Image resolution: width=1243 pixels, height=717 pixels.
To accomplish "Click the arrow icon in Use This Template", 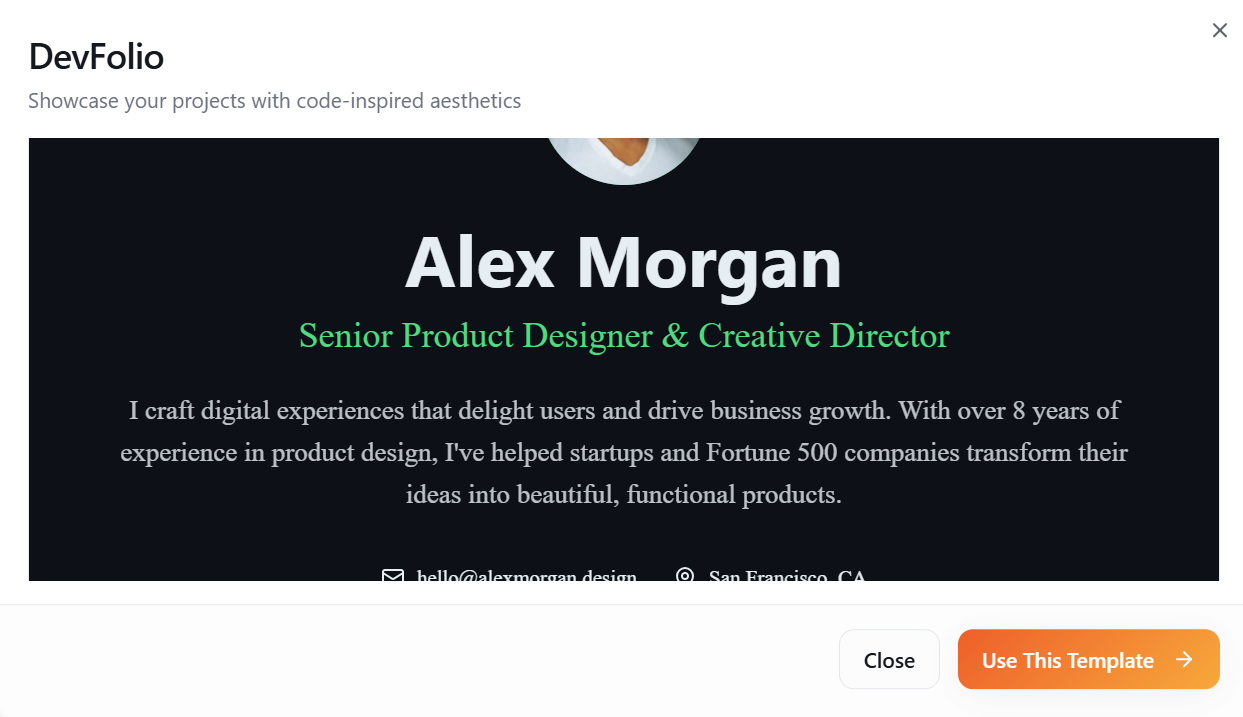I will (x=1184, y=660).
